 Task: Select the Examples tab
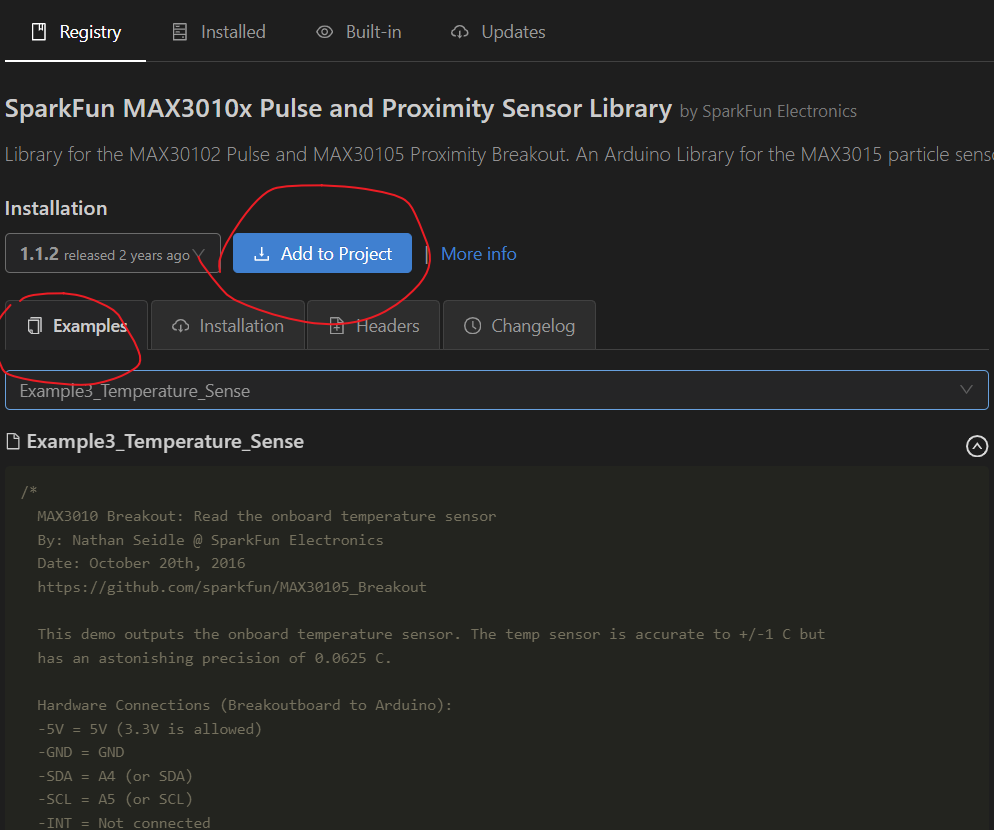[x=77, y=326]
